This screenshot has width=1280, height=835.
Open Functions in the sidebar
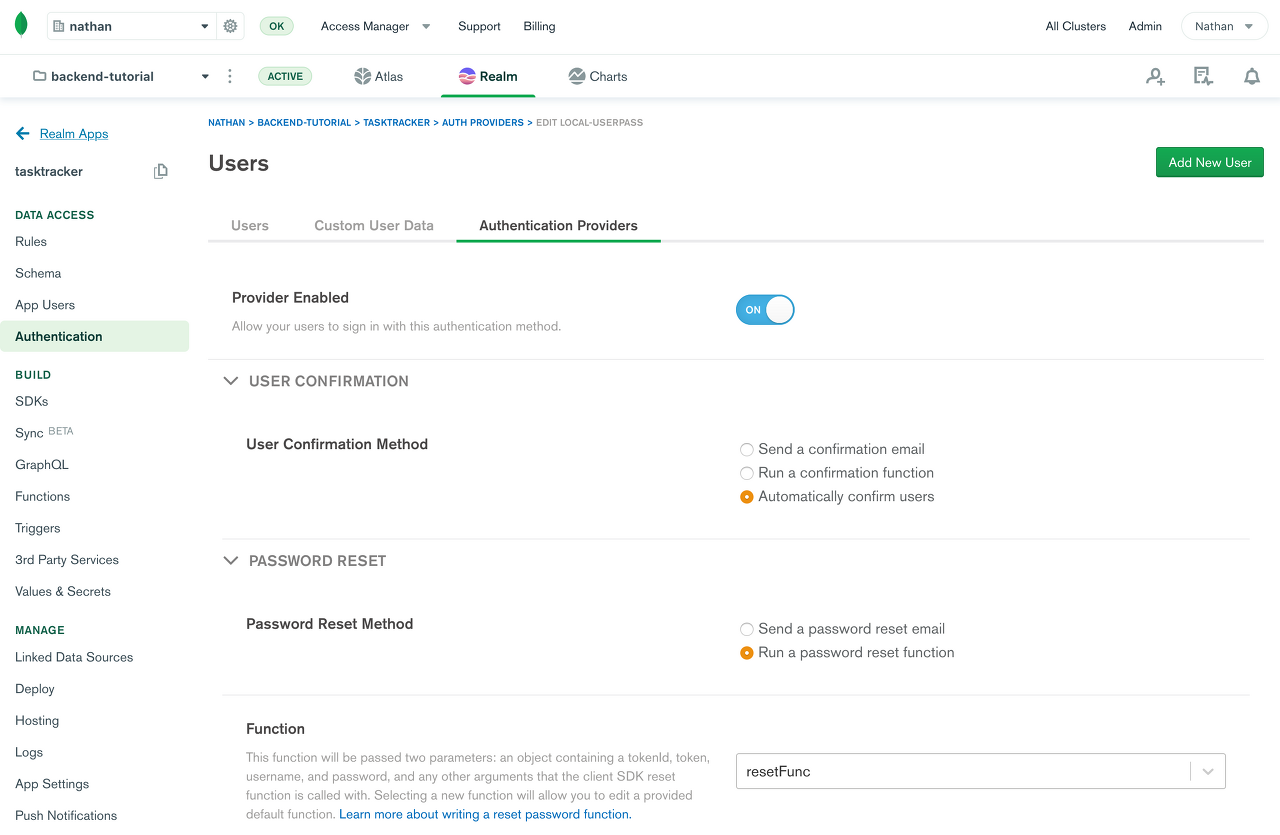(43, 496)
